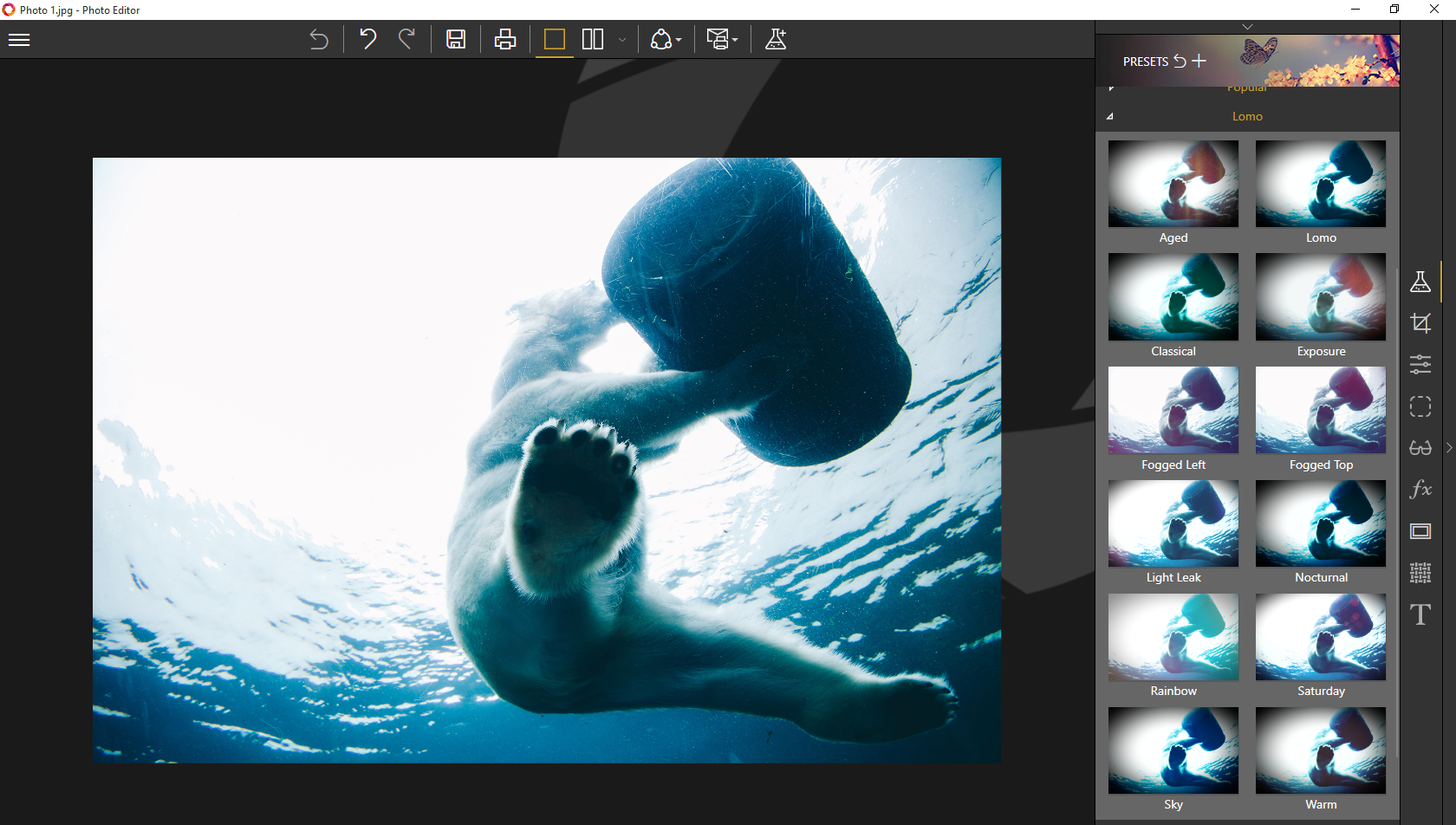Apply the Lomo preset thumbnail

point(1321,184)
